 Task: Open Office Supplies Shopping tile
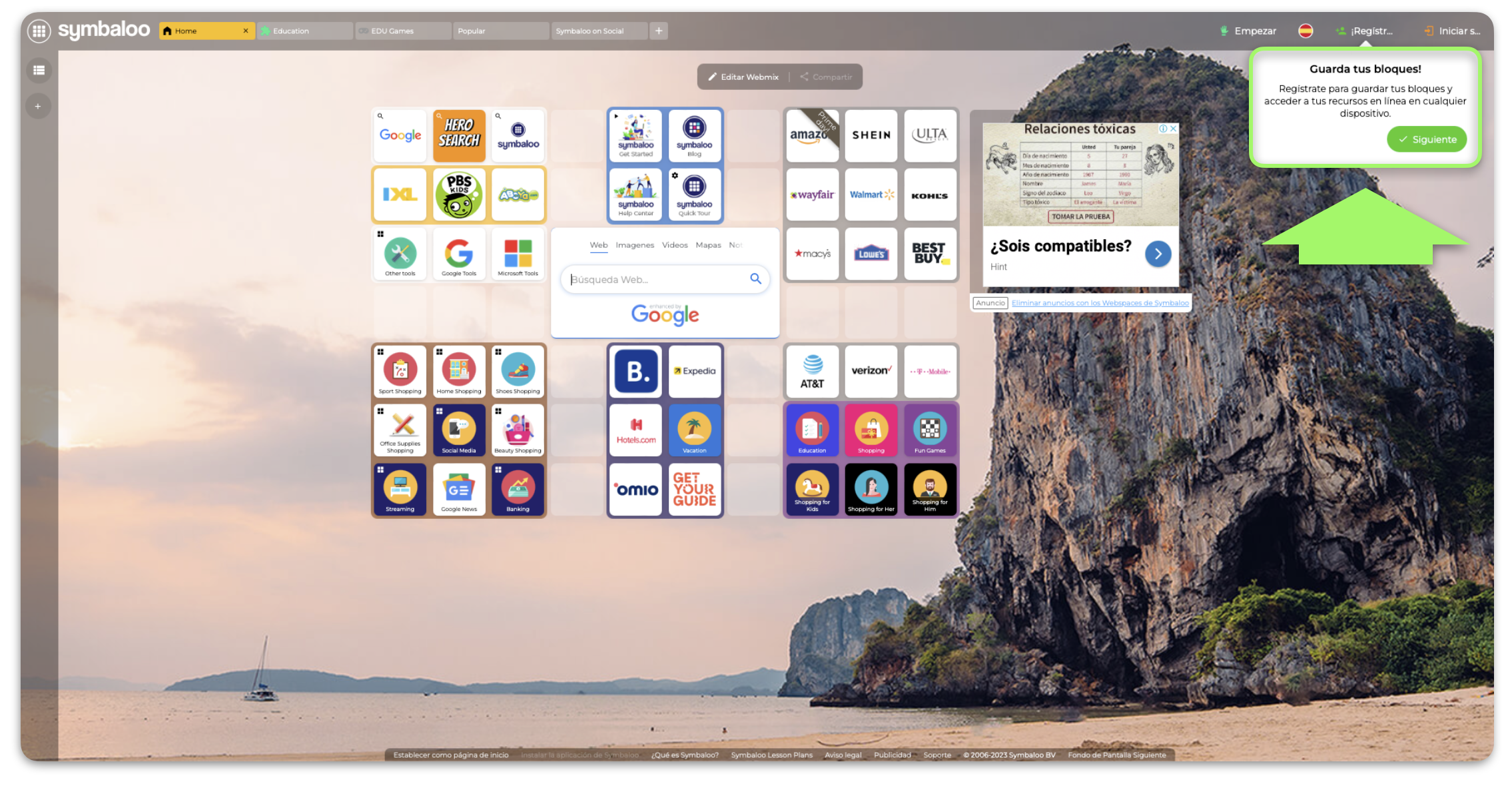(400, 431)
